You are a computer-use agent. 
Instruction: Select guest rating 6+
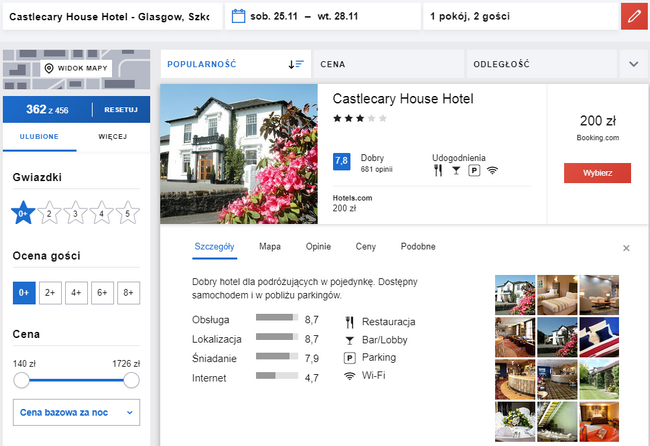point(102,293)
